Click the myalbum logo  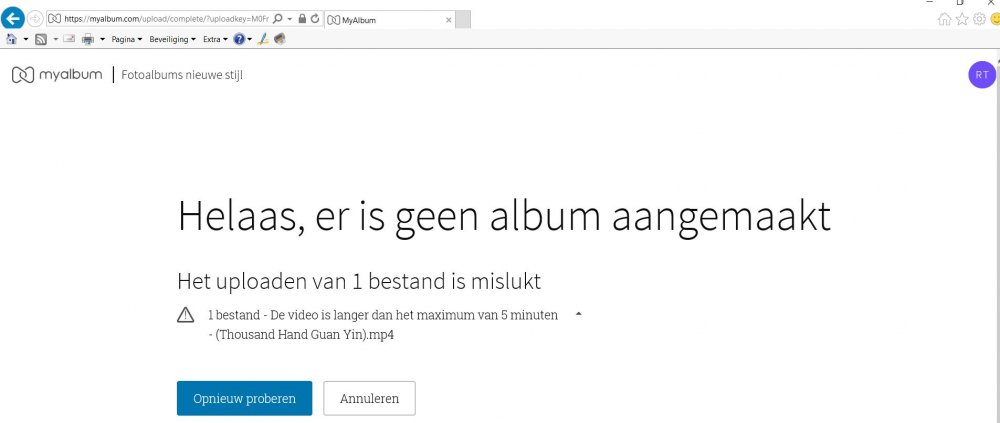point(56,75)
